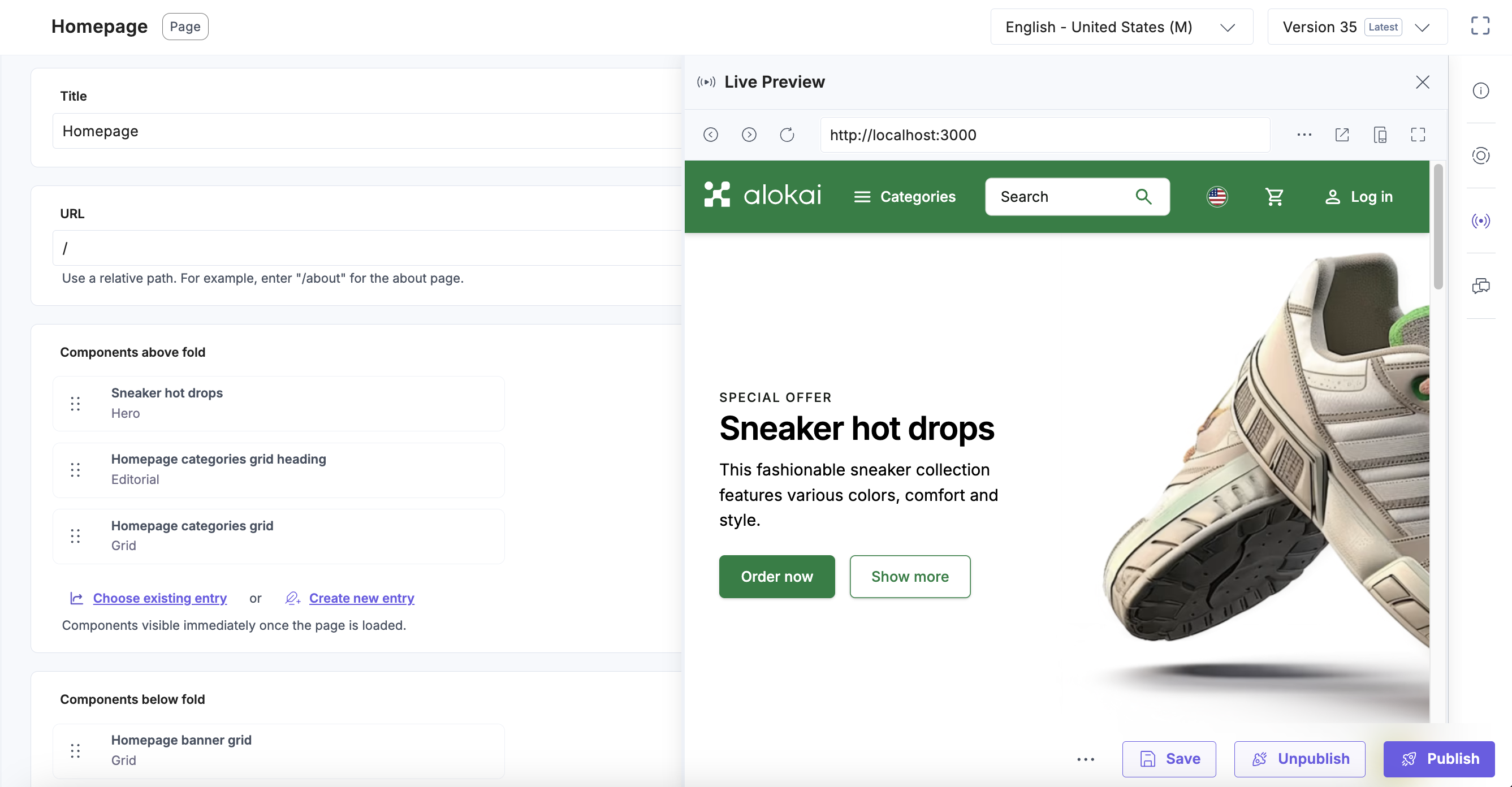This screenshot has width=1512, height=787.
Task: Reload the live preview
Action: [x=787, y=135]
